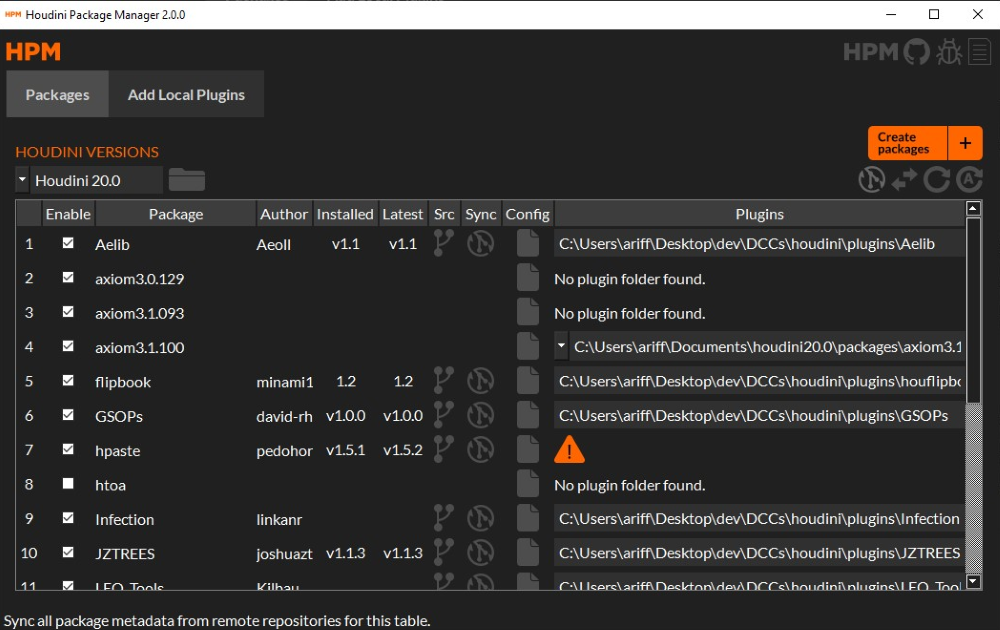The height and width of the screenshot is (630, 1000).
Task: Enable the htoa package checkbox
Action: (x=68, y=484)
